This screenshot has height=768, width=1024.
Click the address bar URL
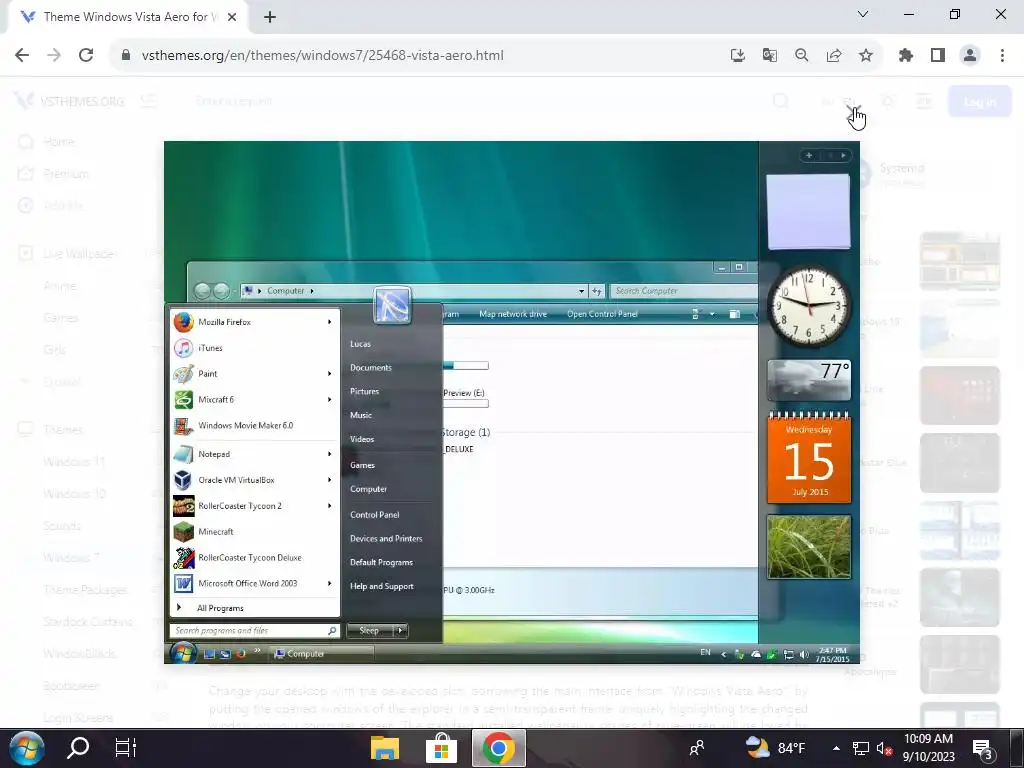323,56
